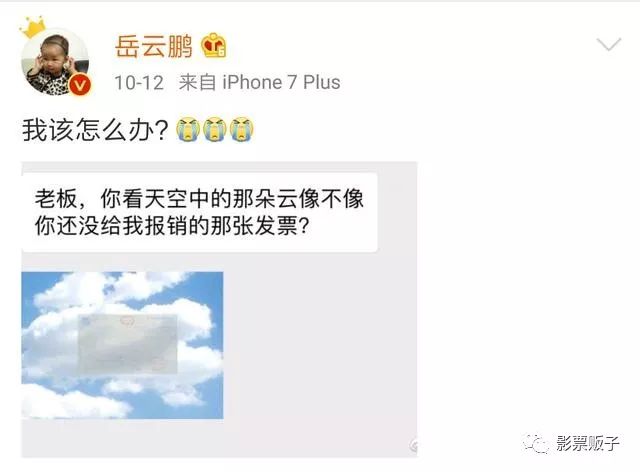This screenshot has height=472, width=640.
Task: Click the 影票贩子 watermark text
Action: pyautogui.click(x=587, y=443)
